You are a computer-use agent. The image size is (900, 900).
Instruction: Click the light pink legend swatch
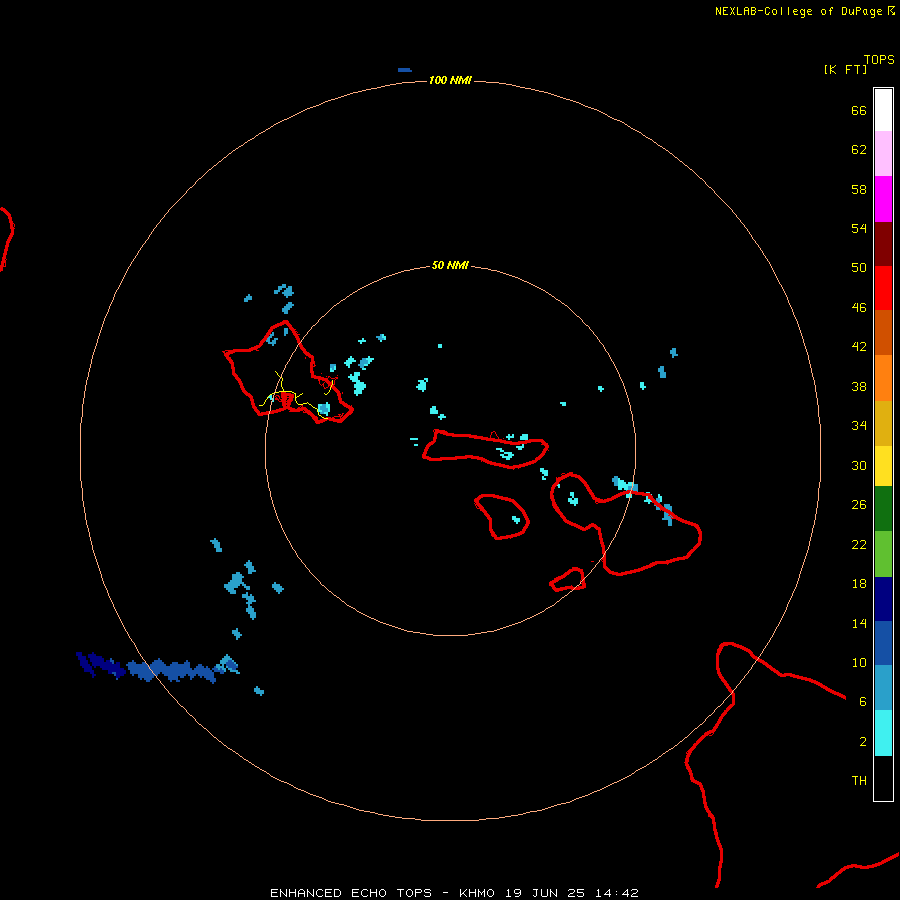(883, 154)
